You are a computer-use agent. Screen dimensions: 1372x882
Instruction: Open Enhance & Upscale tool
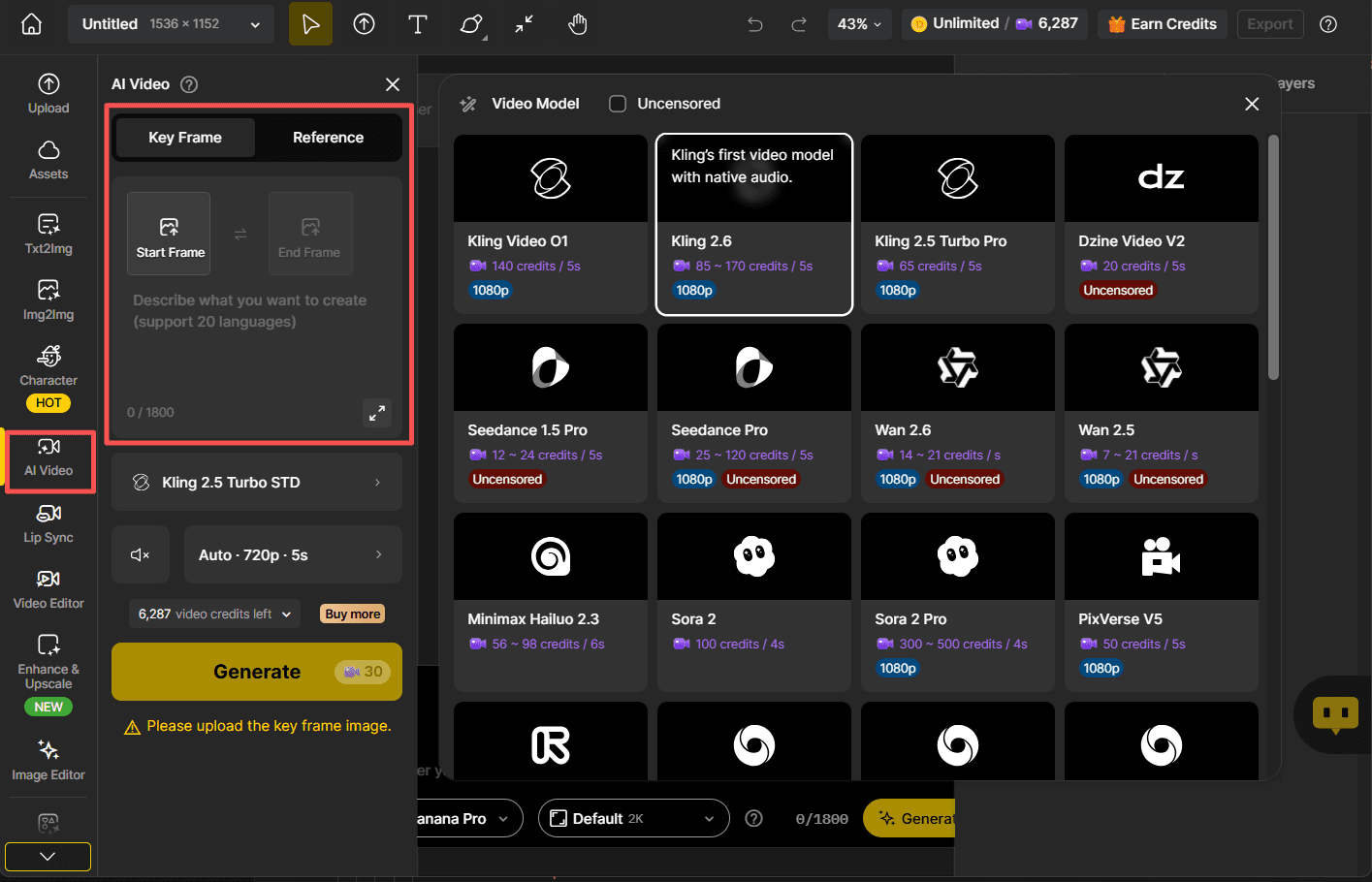click(x=48, y=659)
